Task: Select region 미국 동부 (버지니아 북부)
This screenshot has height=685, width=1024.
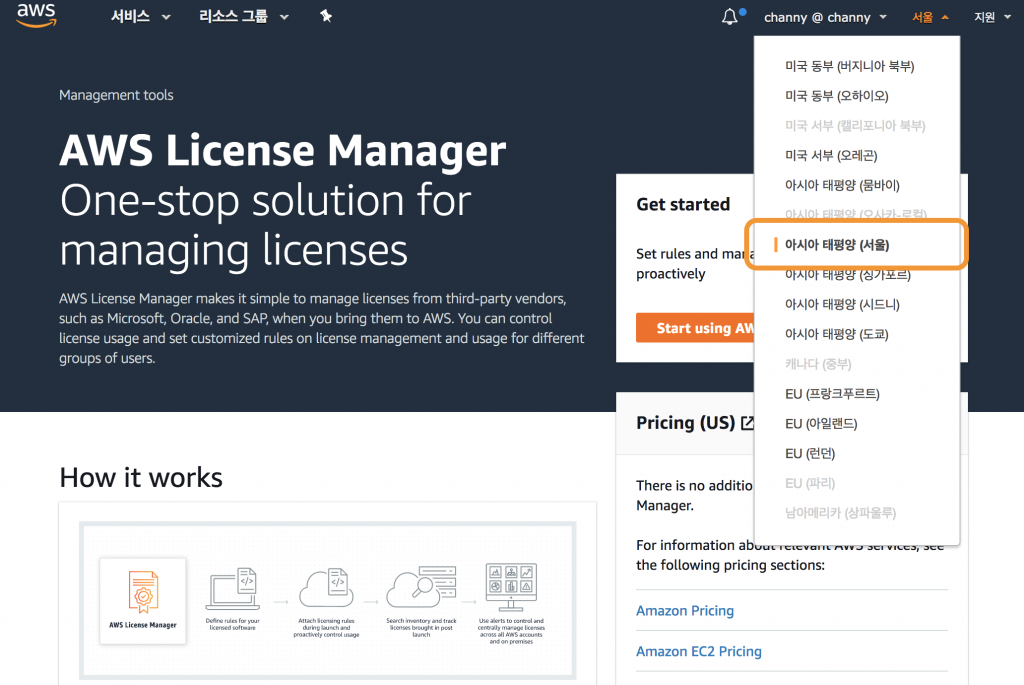Action: (x=849, y=66)
